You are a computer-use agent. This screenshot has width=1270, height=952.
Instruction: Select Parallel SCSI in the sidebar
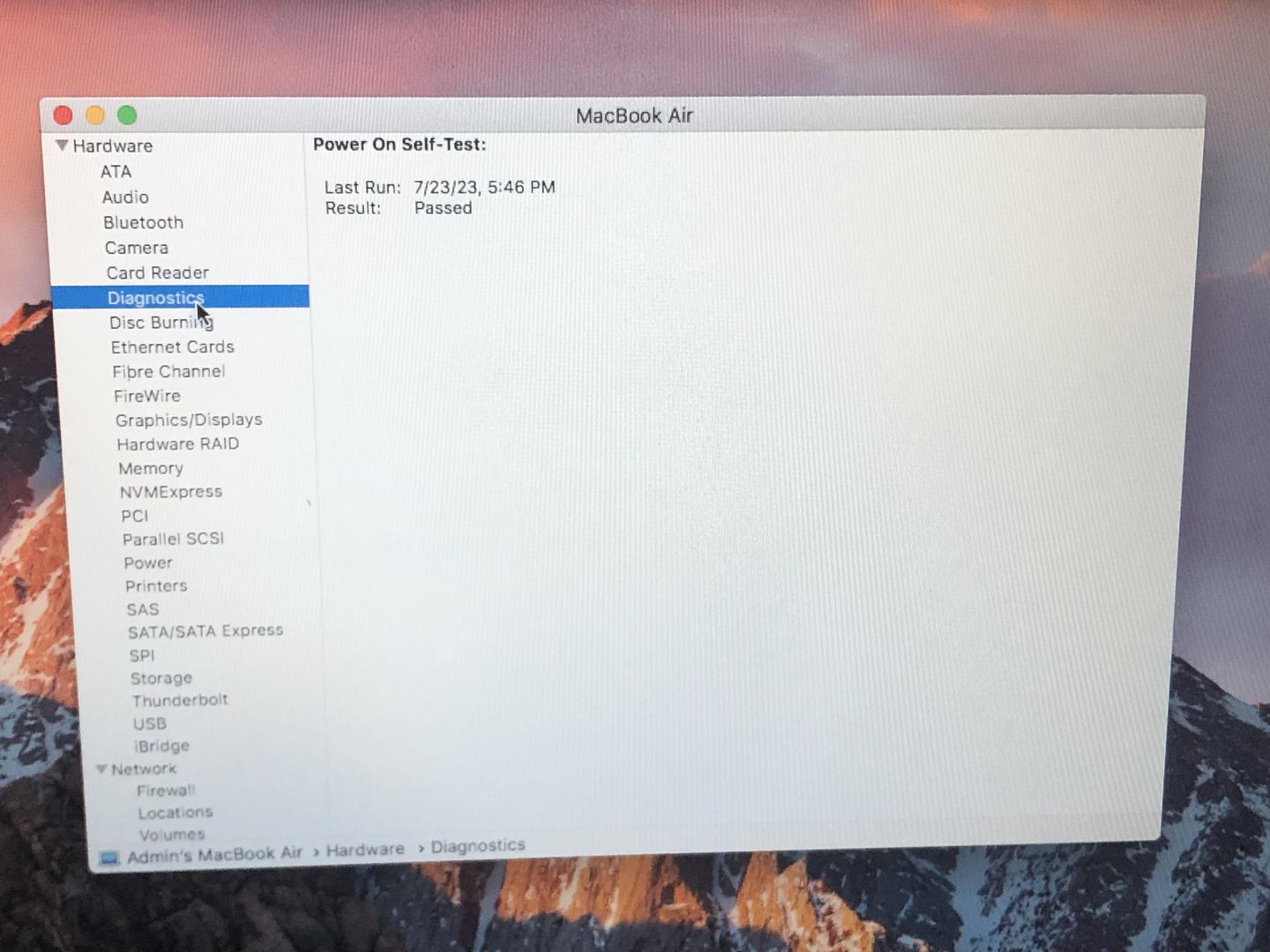(x=174, y=539)
